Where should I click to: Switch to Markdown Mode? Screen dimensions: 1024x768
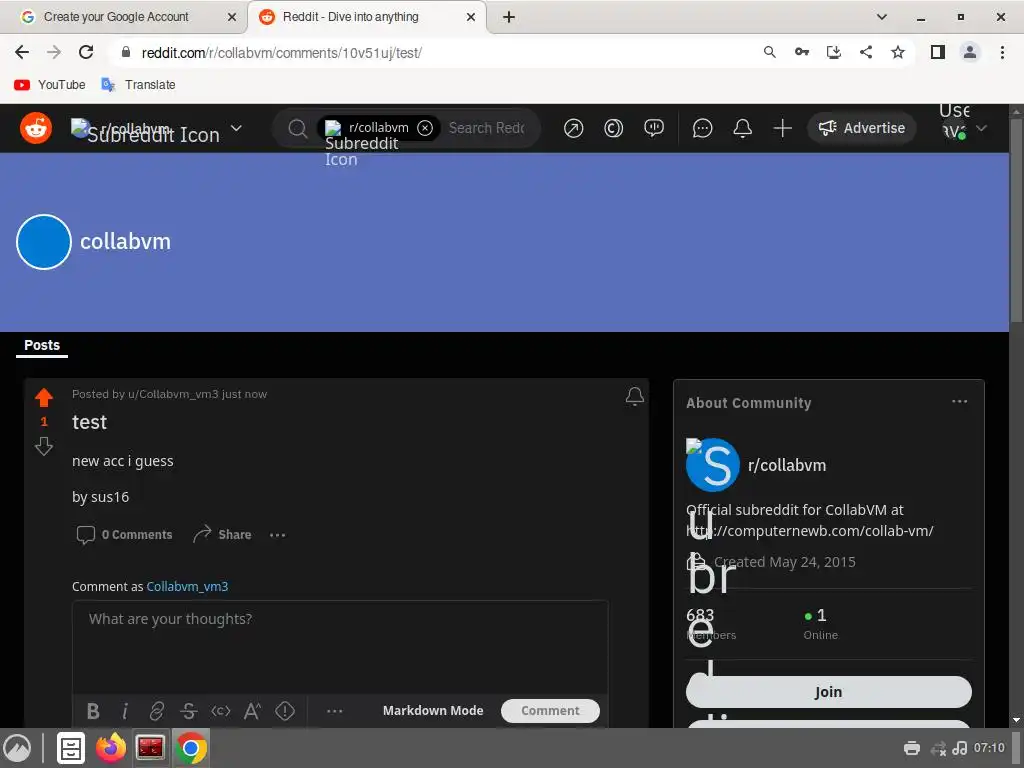click(433, 711)
